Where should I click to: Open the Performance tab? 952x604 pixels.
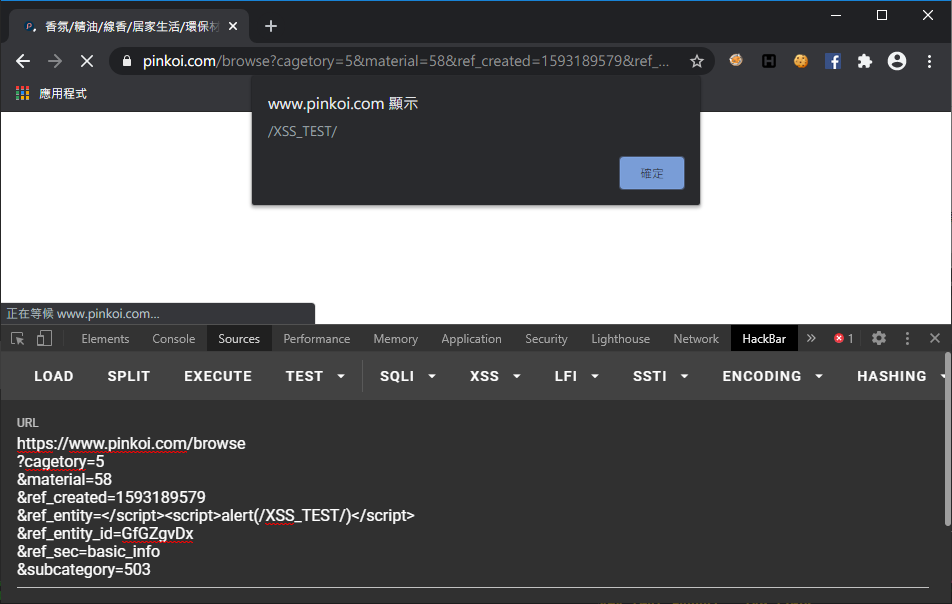pyautogui.click(x=316, y=339)
